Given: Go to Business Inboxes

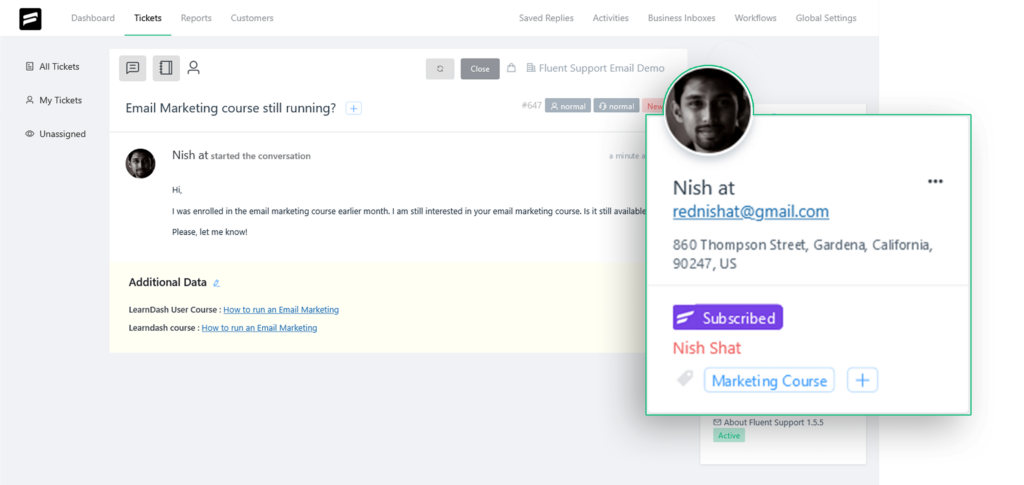Looking at the screenshot, I should pos(681,18).
